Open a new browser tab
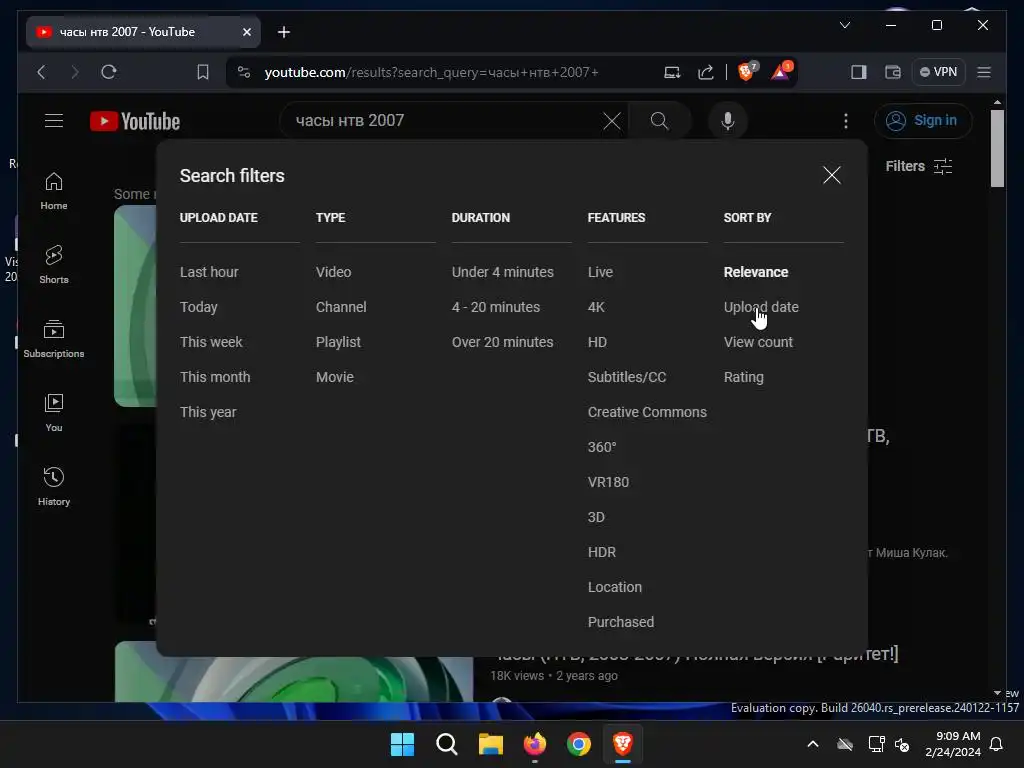The image size is (1024, 768). [x=283, y=32]
